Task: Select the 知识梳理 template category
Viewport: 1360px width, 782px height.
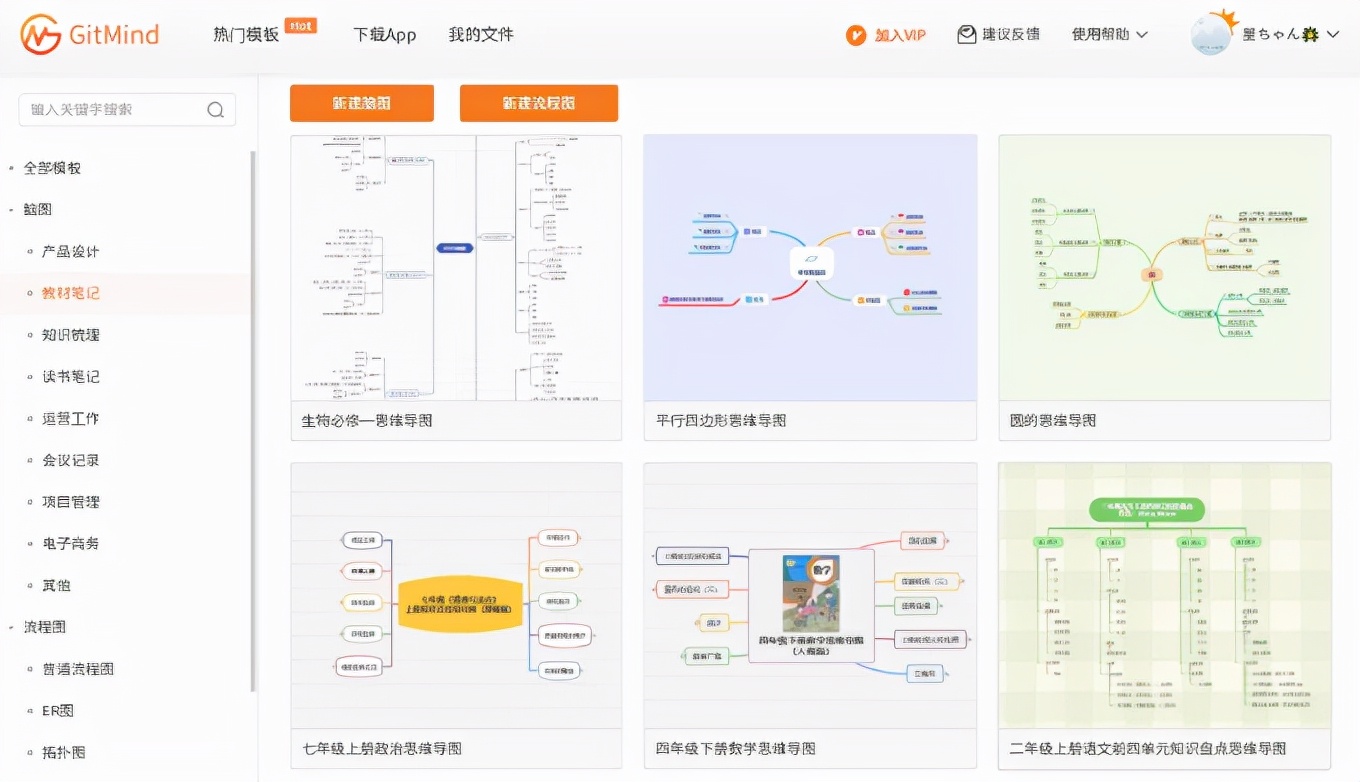Action: coord(71,334)
